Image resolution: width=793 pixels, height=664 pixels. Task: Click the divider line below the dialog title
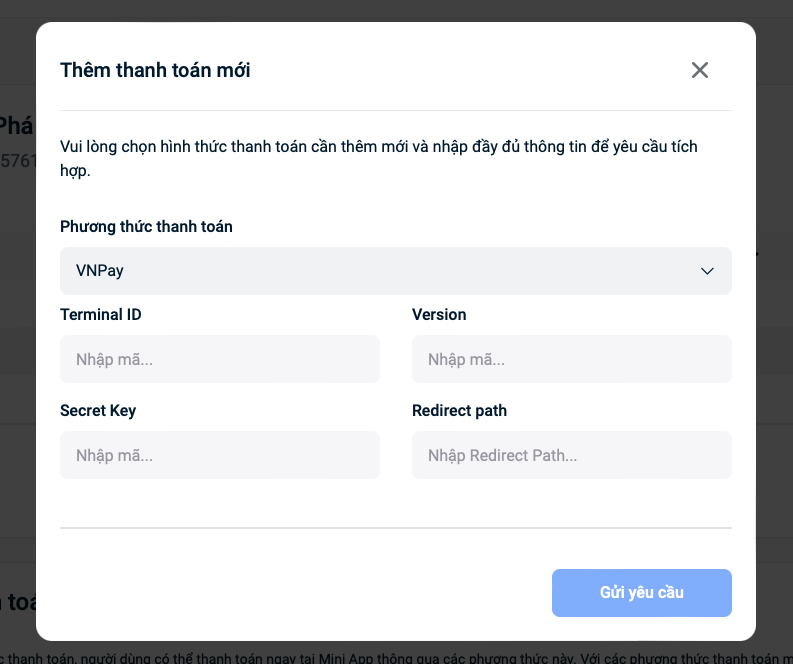[395, 110]
